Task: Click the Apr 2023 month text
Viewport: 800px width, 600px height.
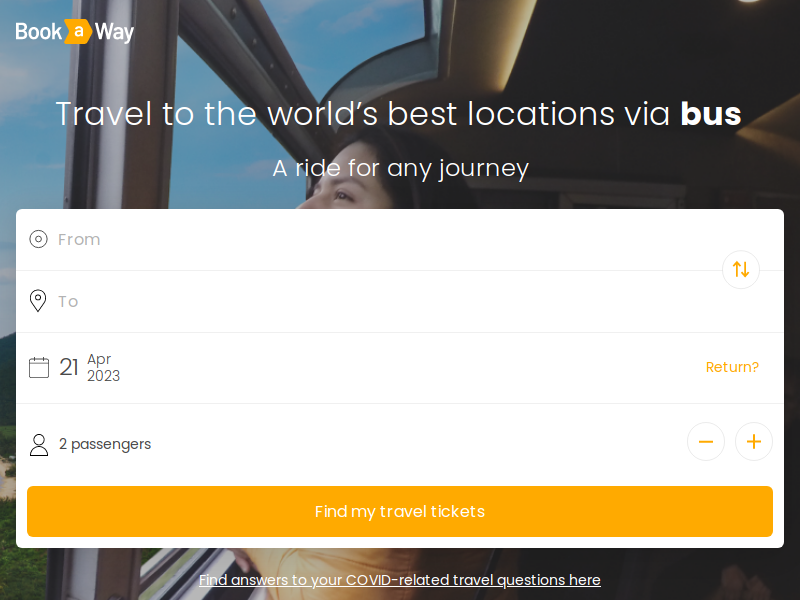Action: tap(103, 367)
